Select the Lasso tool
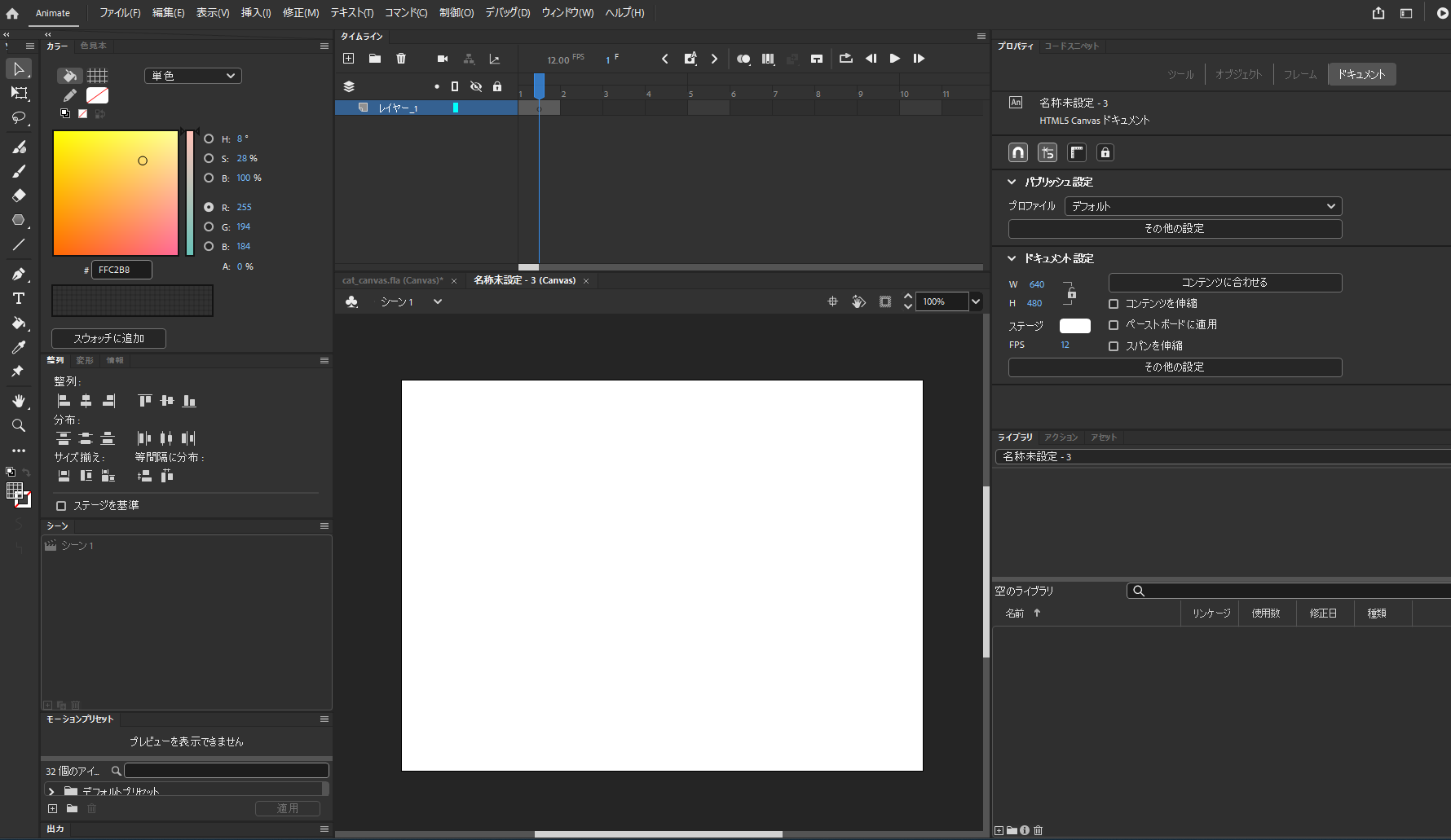This screenshot has width=1451, height=840. click(18, 118)
